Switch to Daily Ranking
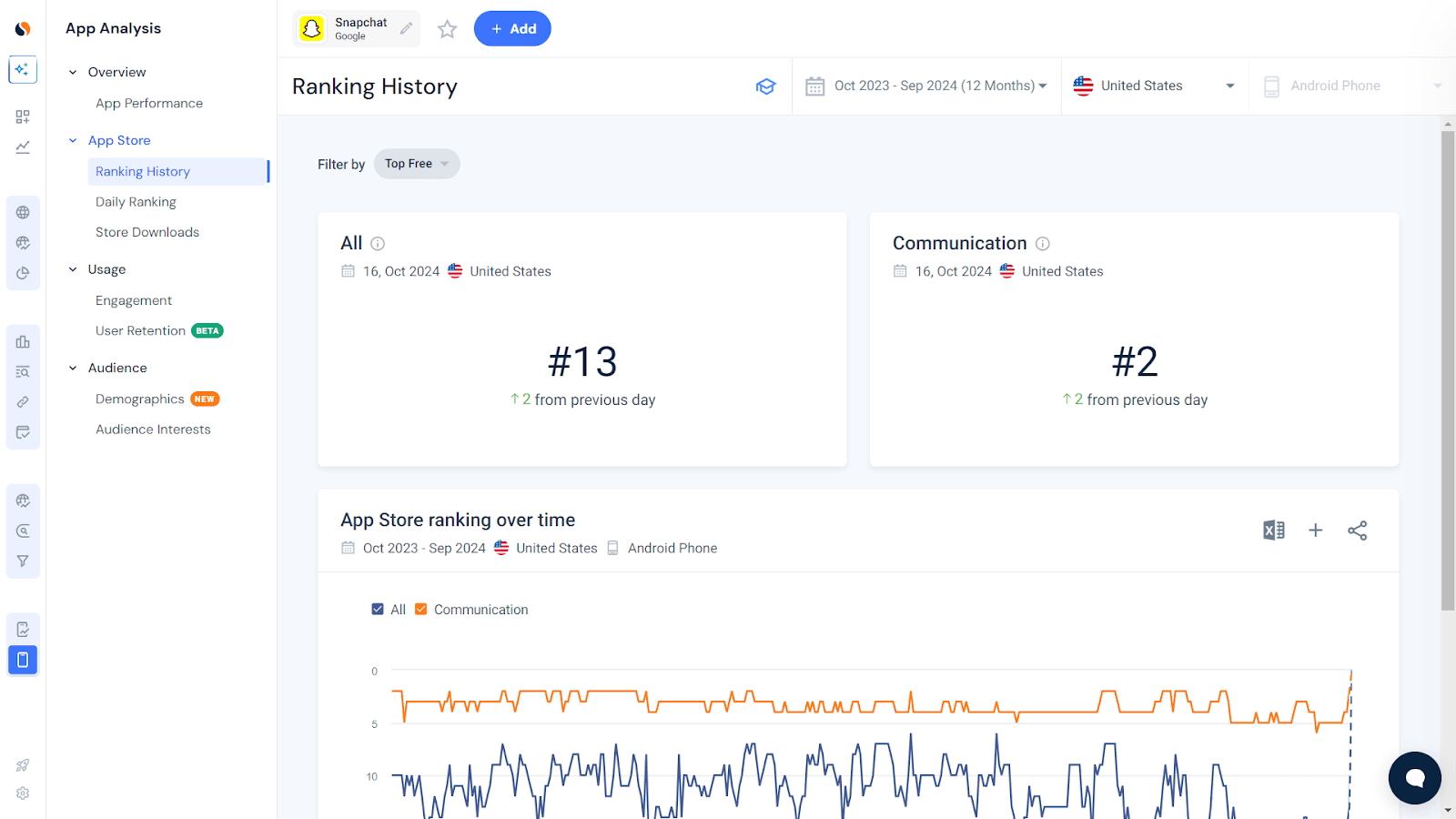Viewport: 1456px width, 819px height. [135, 201]
